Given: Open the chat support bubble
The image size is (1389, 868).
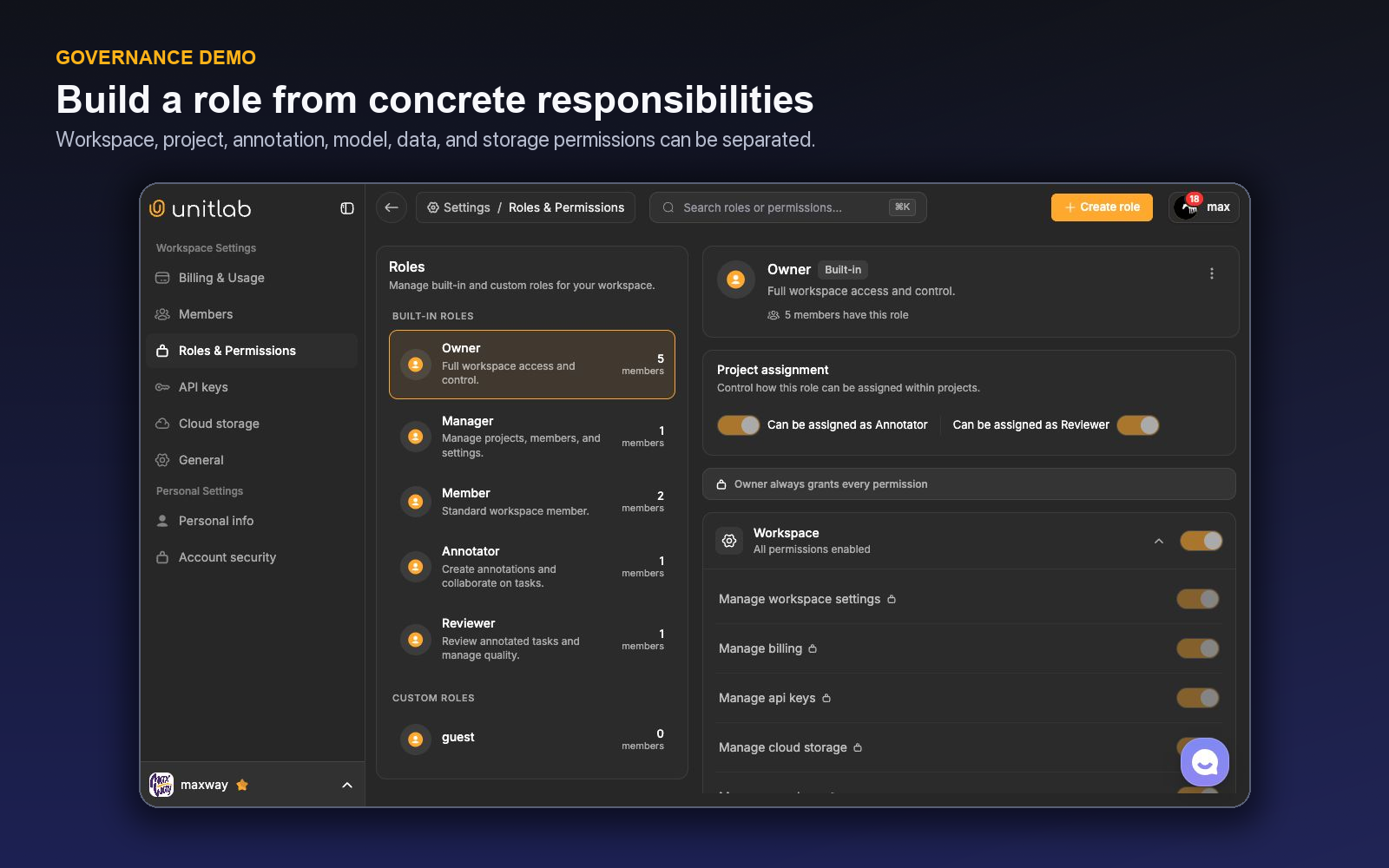Looking at the screenshot, I should click(x=1204, y=762).
